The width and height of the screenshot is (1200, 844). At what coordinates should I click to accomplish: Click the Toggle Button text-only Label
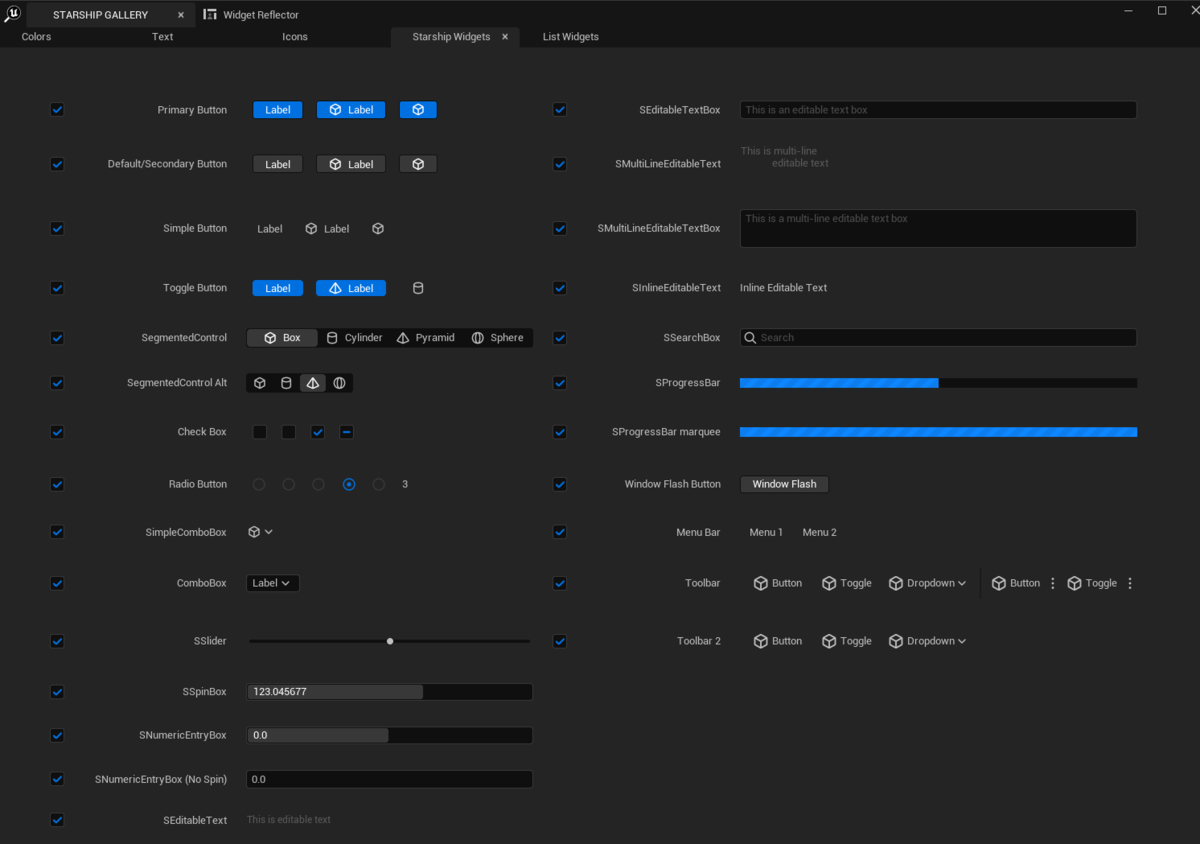click(278, 288)
